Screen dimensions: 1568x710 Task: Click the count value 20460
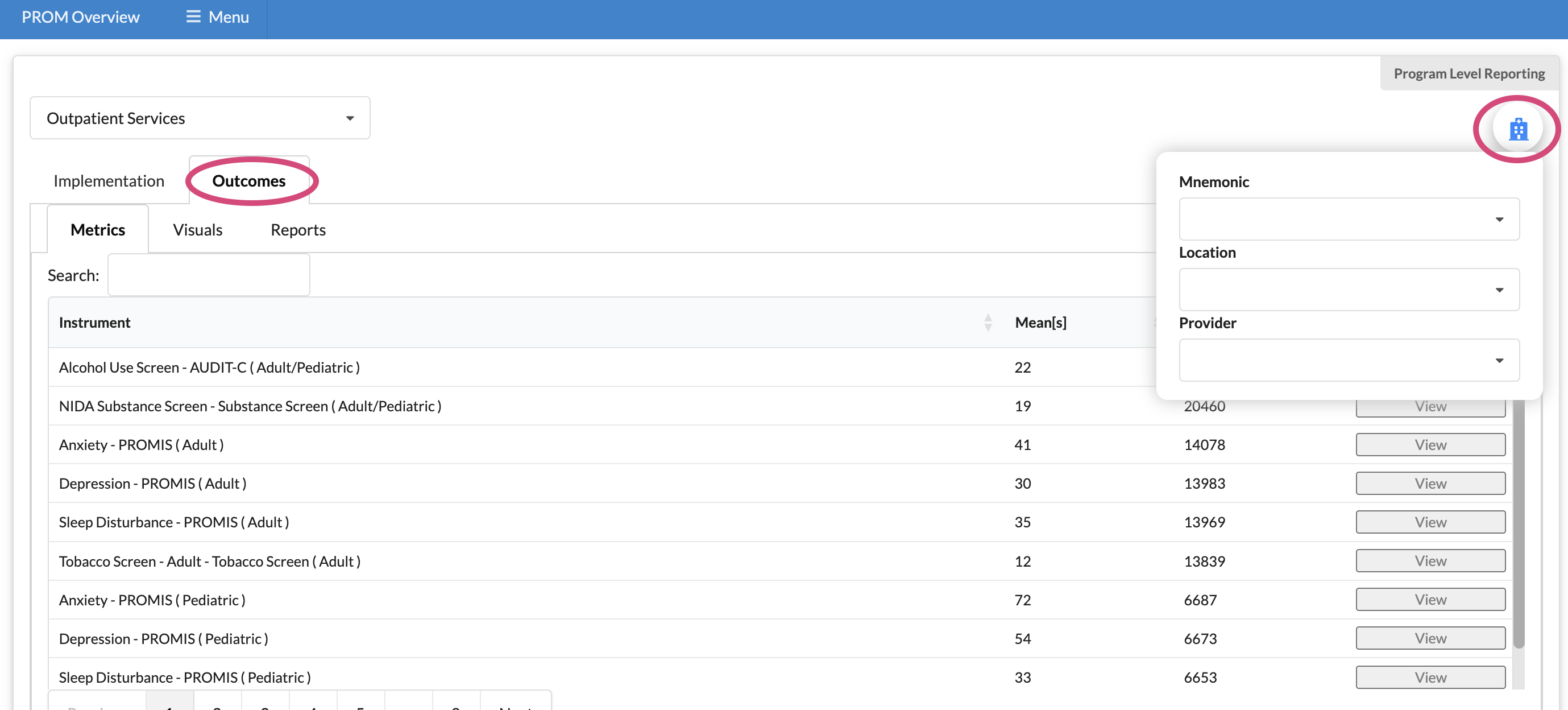point(1204,407)
